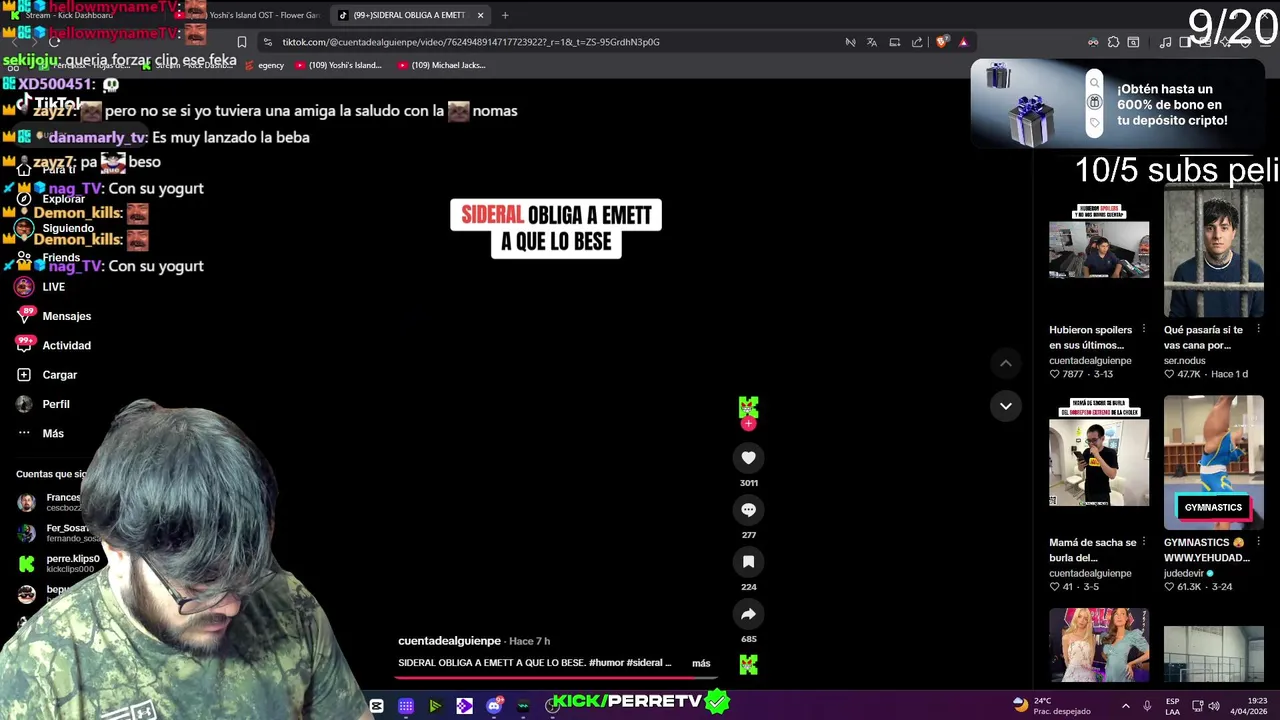Save video with the bookmark icon showing 224

coord(748,561)
